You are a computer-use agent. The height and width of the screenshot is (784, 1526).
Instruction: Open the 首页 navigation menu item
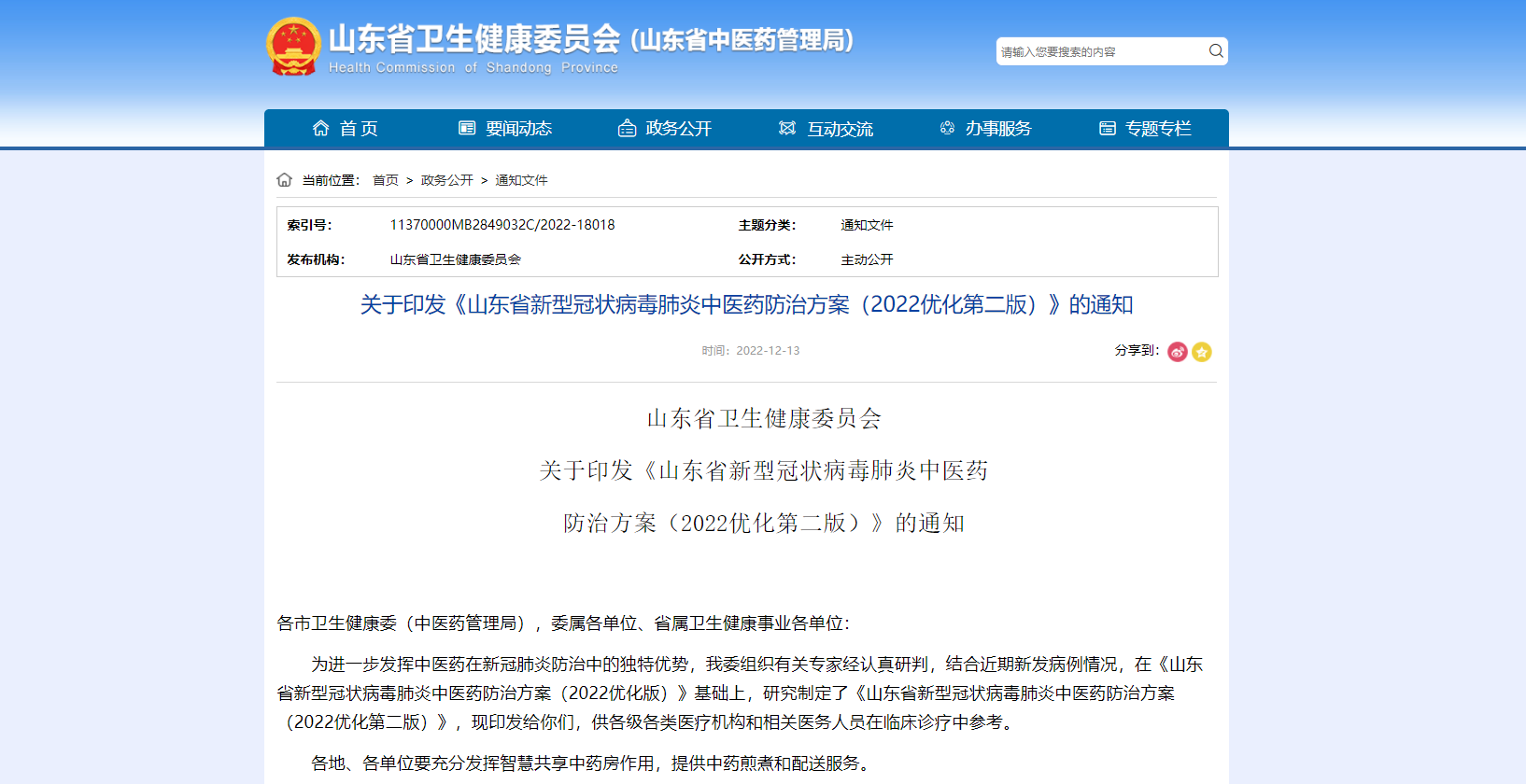coord(359,129)
